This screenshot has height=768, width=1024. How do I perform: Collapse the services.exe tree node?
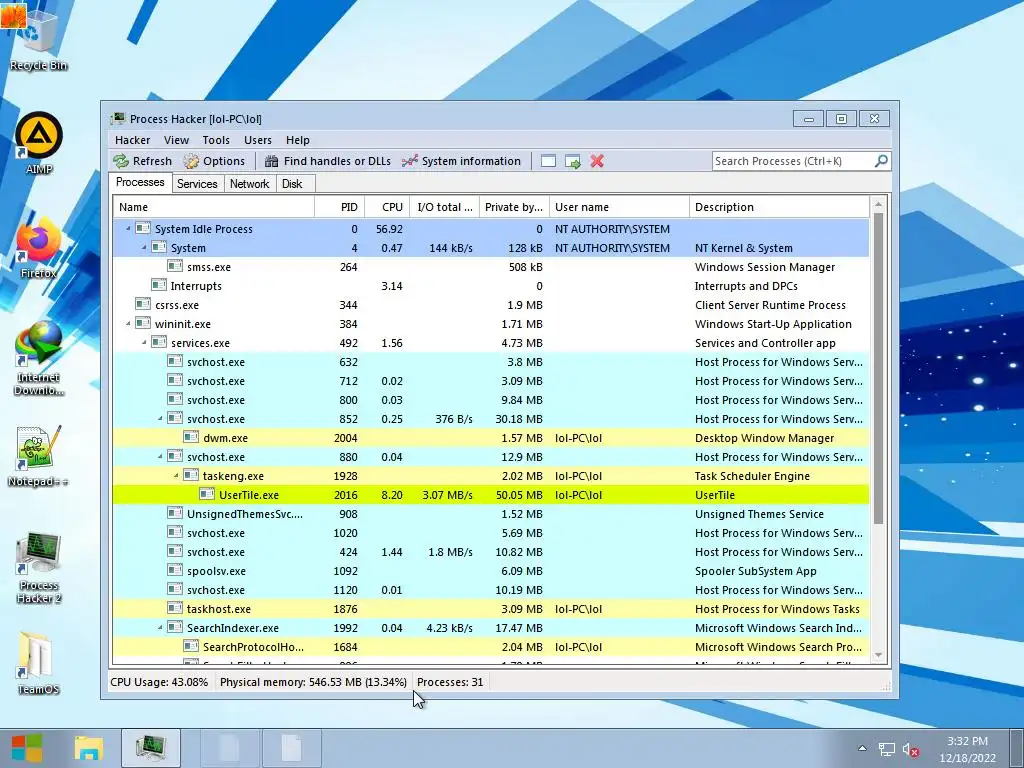(x=144, y=342)
